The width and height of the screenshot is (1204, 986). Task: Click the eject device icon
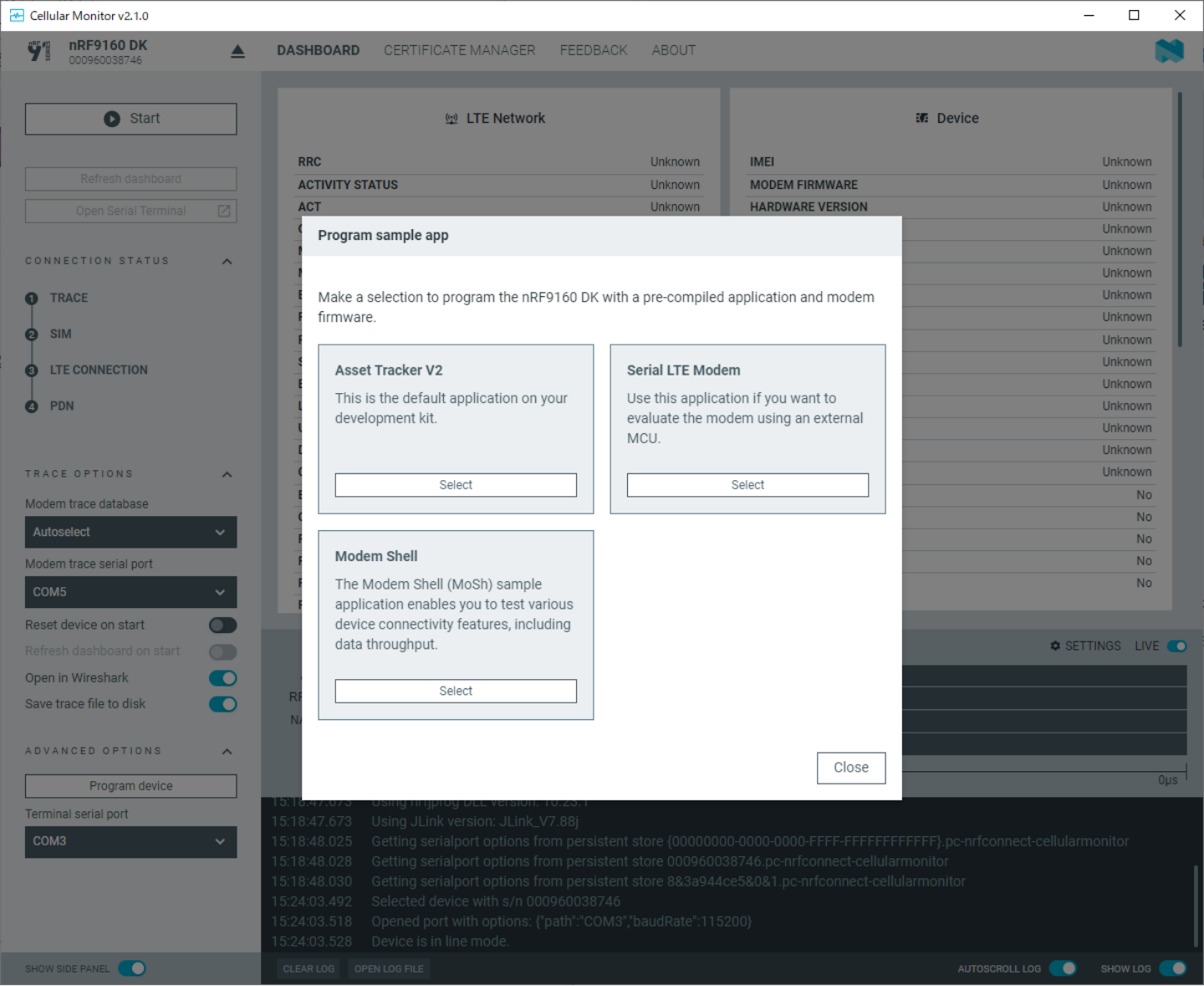click(x=237, y=52)
